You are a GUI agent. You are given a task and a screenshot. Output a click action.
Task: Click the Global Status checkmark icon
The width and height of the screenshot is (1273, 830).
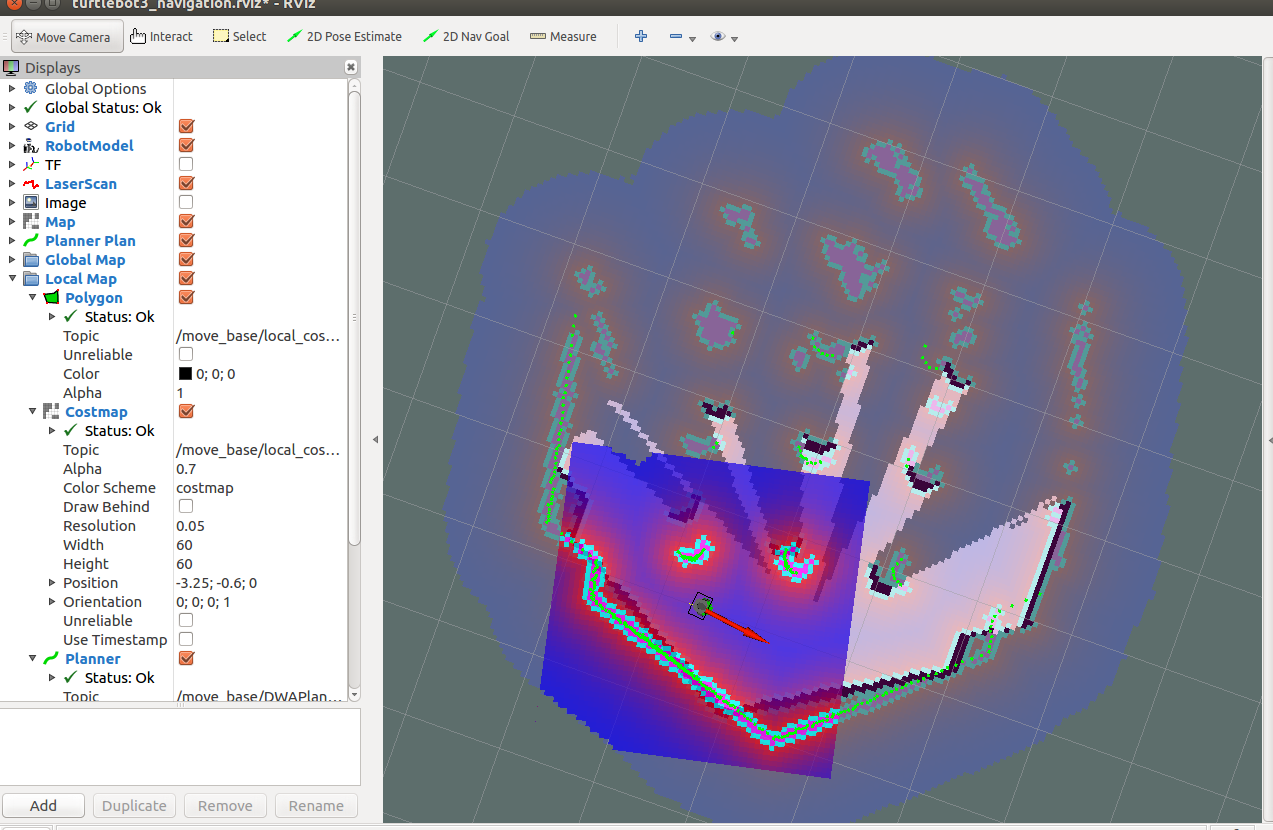coord(30,107)
